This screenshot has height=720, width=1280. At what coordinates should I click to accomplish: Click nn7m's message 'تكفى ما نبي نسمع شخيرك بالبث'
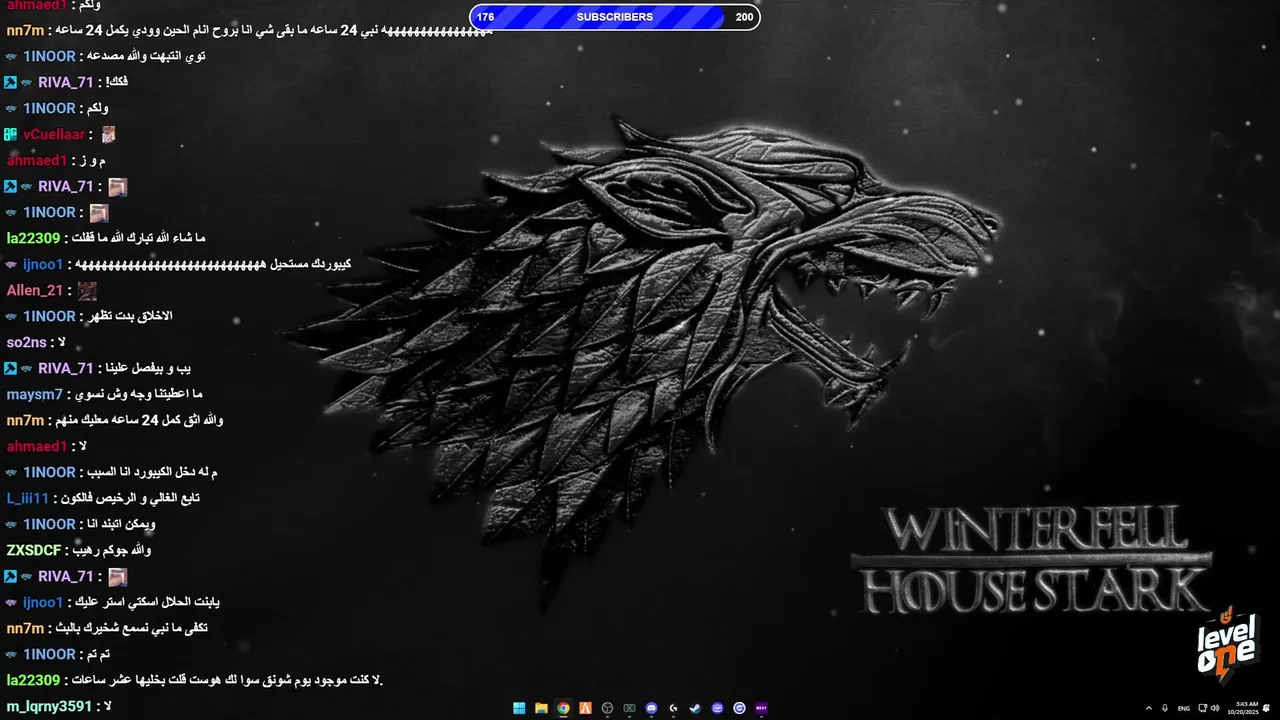click(x=132, y=628)
